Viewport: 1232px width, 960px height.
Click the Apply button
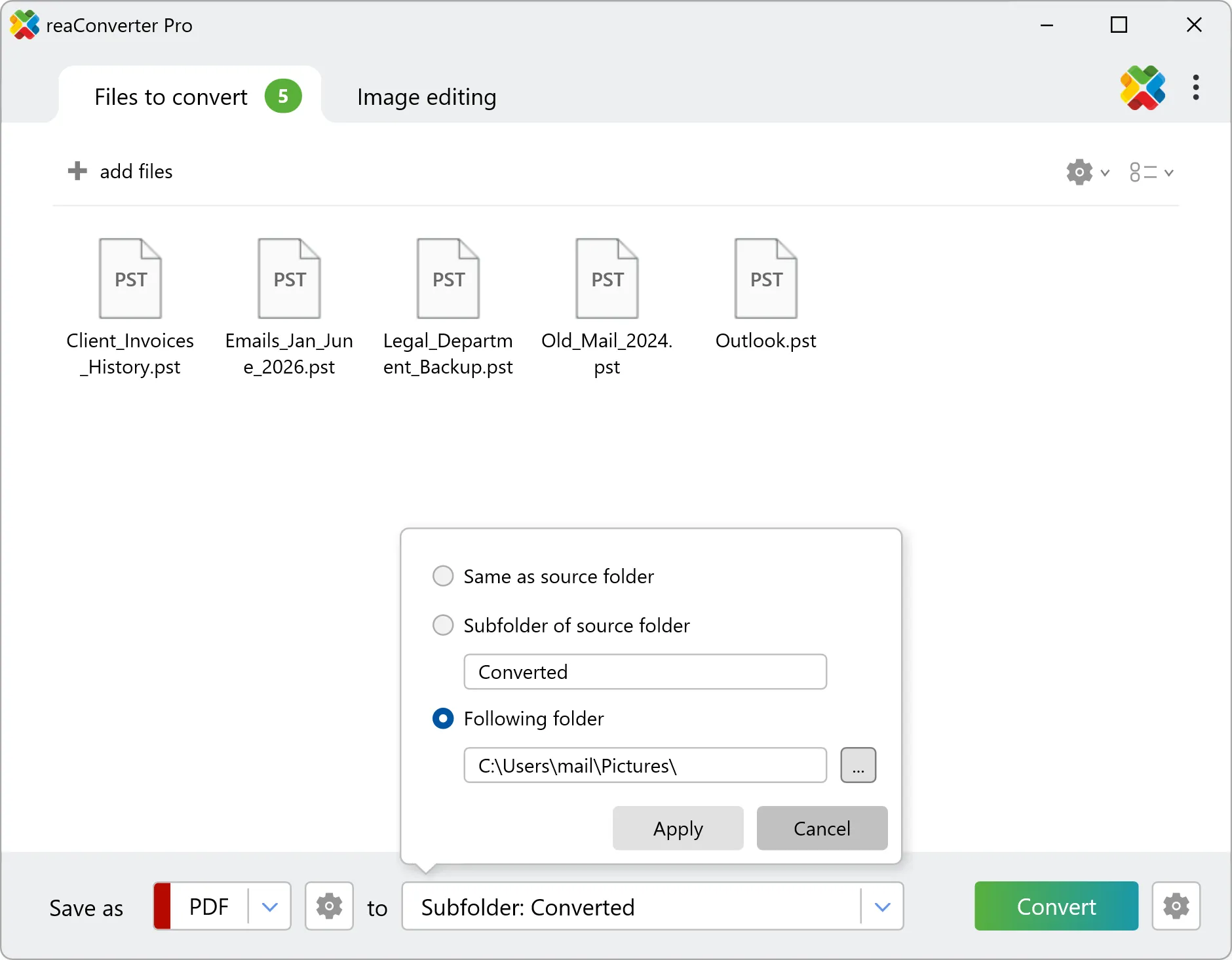678,828
